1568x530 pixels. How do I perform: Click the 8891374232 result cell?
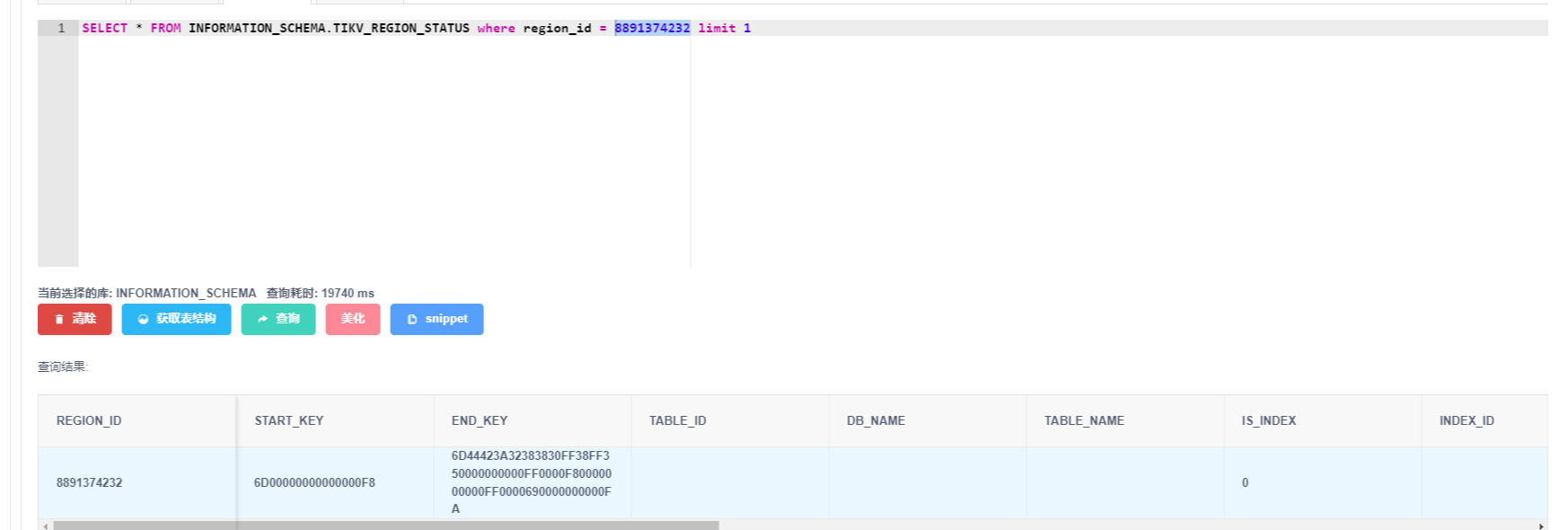89,482
